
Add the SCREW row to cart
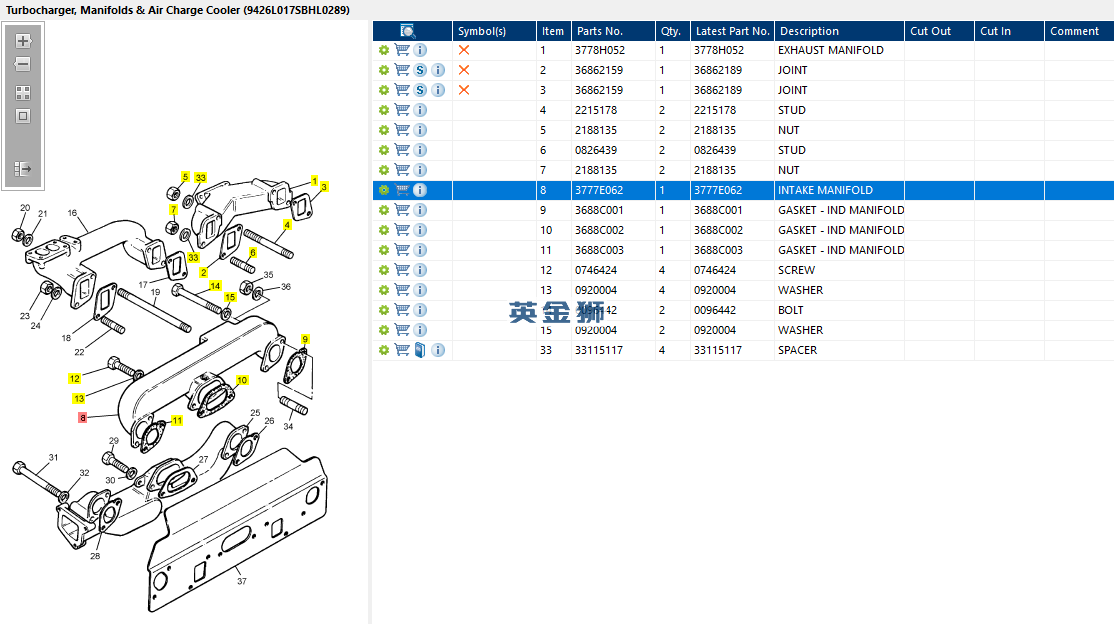(402, 270)
